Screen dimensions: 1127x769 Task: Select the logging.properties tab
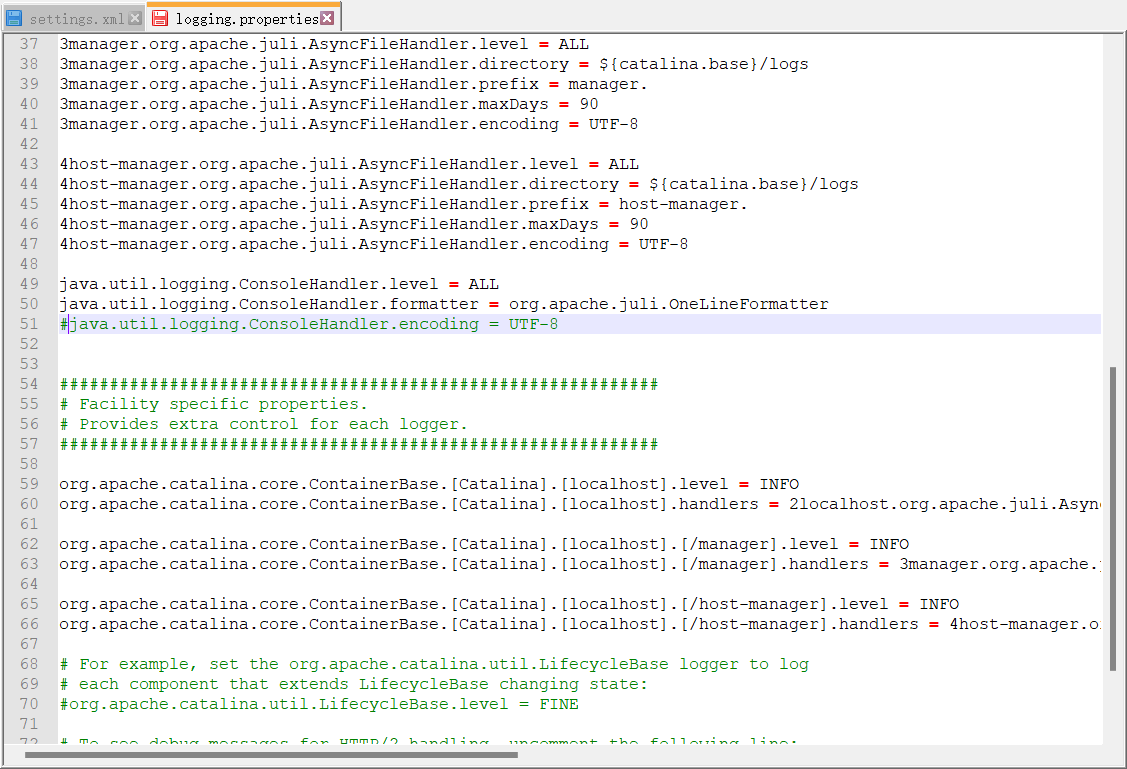click(240, 17)
